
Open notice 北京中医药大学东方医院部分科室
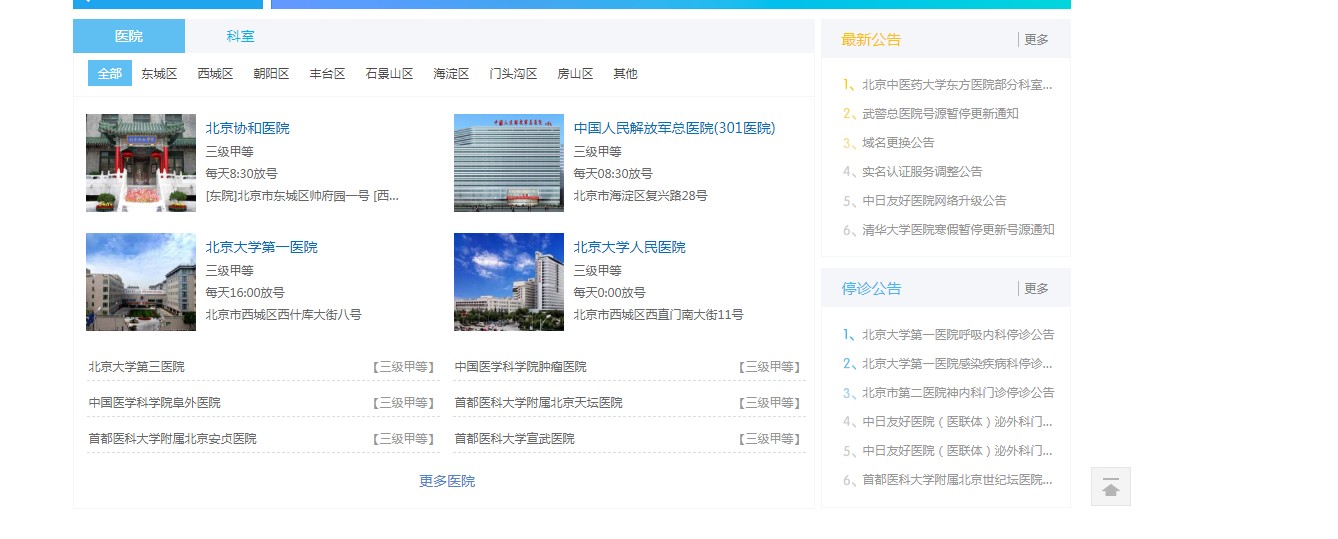coord(957,85)
